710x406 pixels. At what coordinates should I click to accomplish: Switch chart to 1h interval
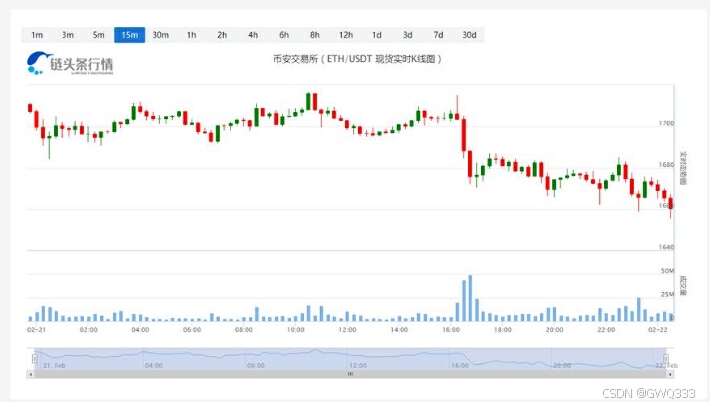[x=192, y=35]
